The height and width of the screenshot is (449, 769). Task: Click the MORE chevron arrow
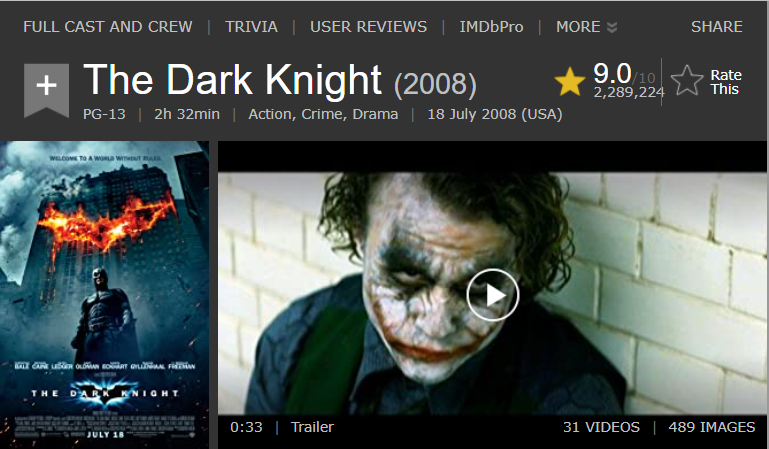612,27
